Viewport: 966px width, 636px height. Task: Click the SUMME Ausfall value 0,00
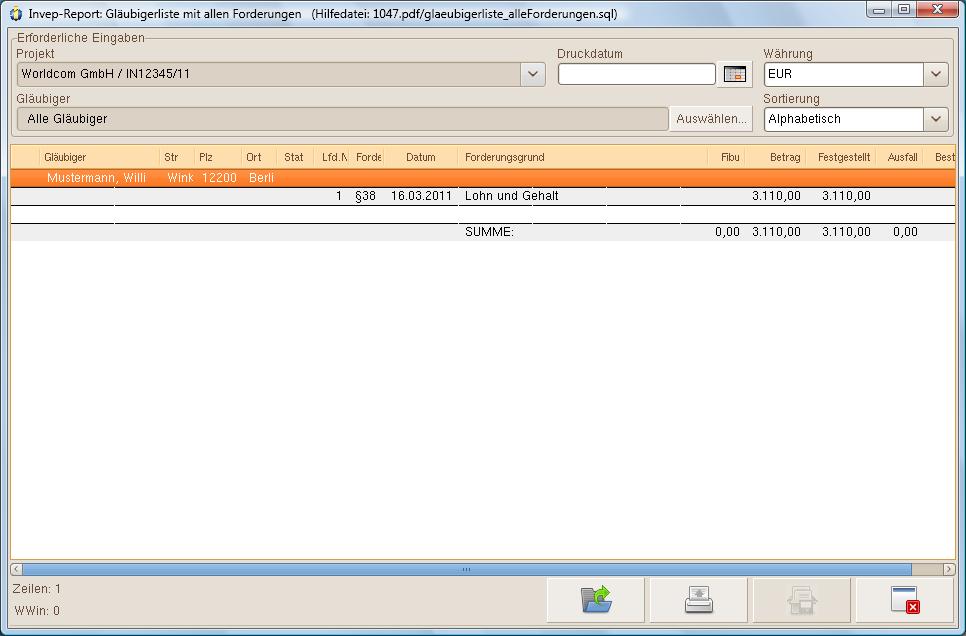point(905,232)
